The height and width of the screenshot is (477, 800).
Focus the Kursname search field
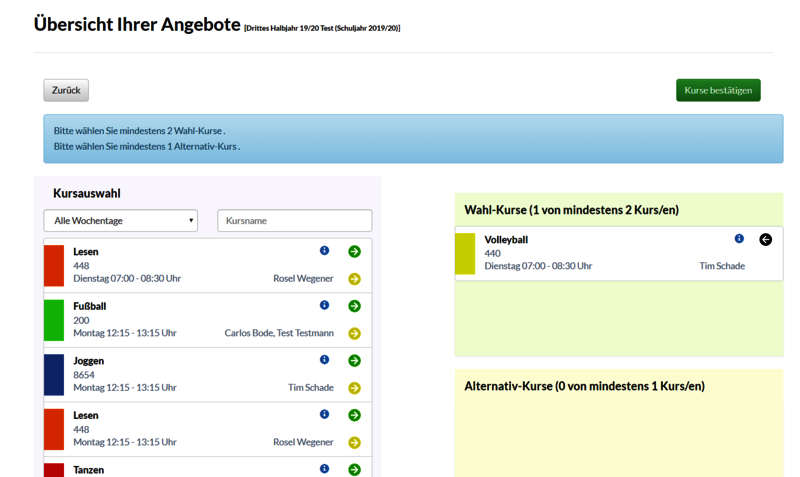pyautogui.click(x=294, y=220)
